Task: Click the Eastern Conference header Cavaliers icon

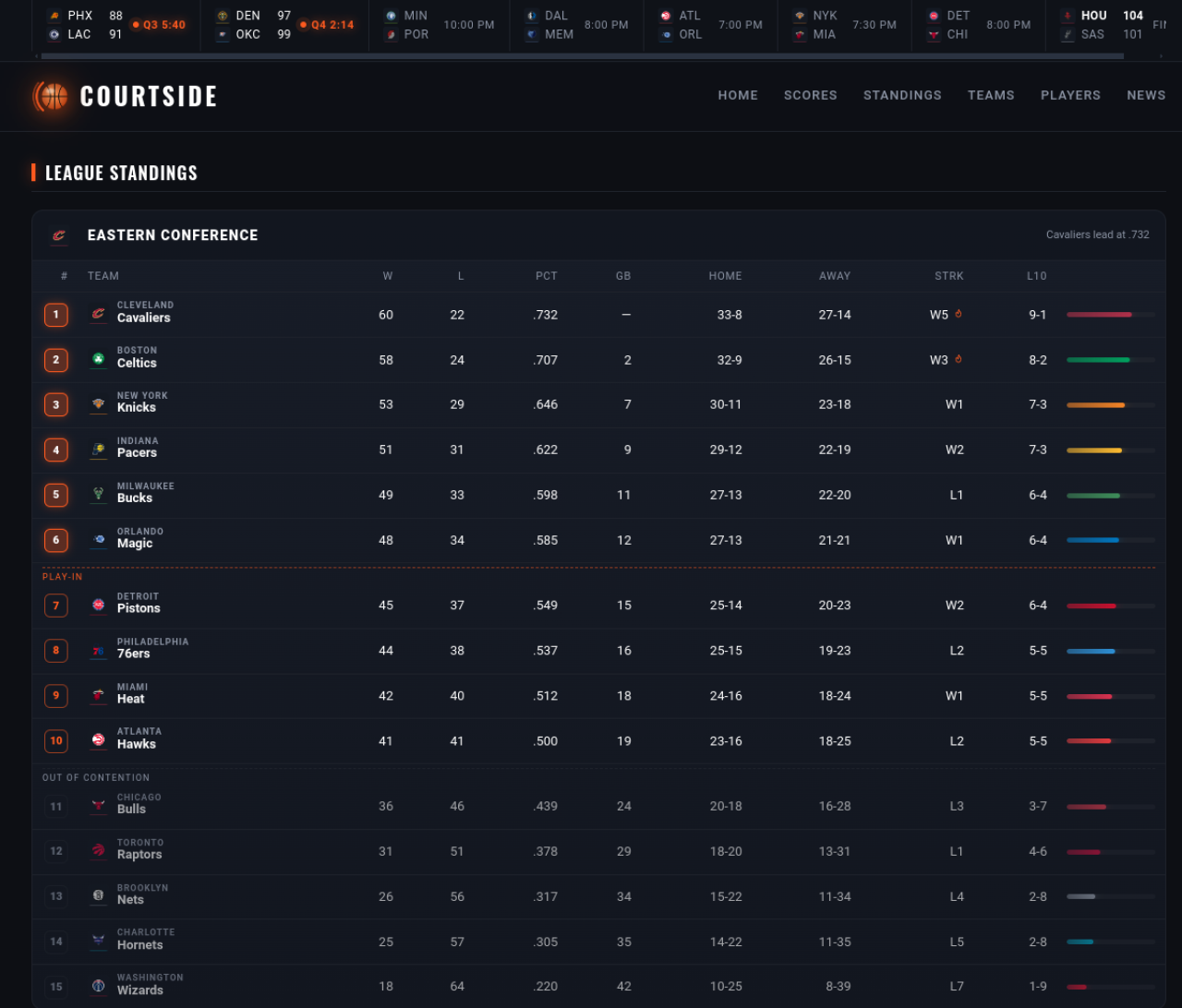Action: pyautogui.click(x=59, y=235)
